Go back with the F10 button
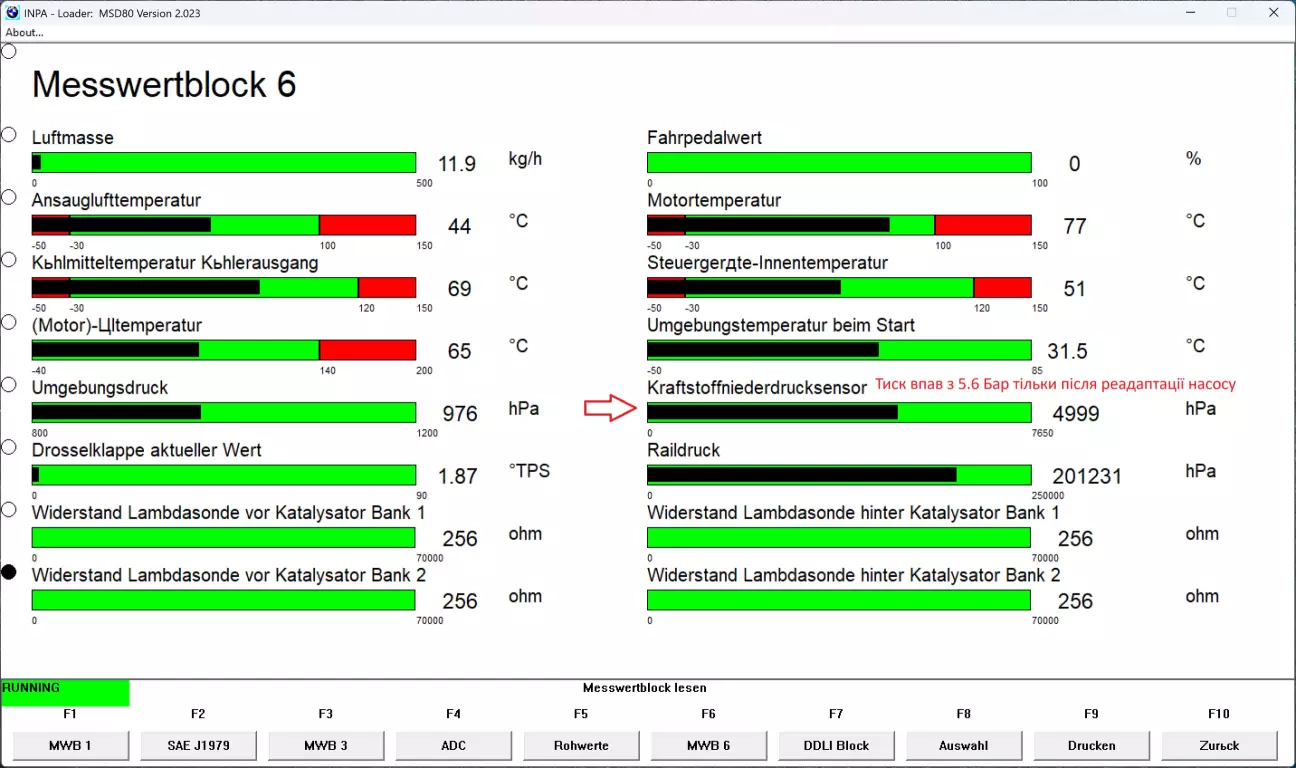Viewport: 1296px width, 768px height. click(x=1219, y=745)
